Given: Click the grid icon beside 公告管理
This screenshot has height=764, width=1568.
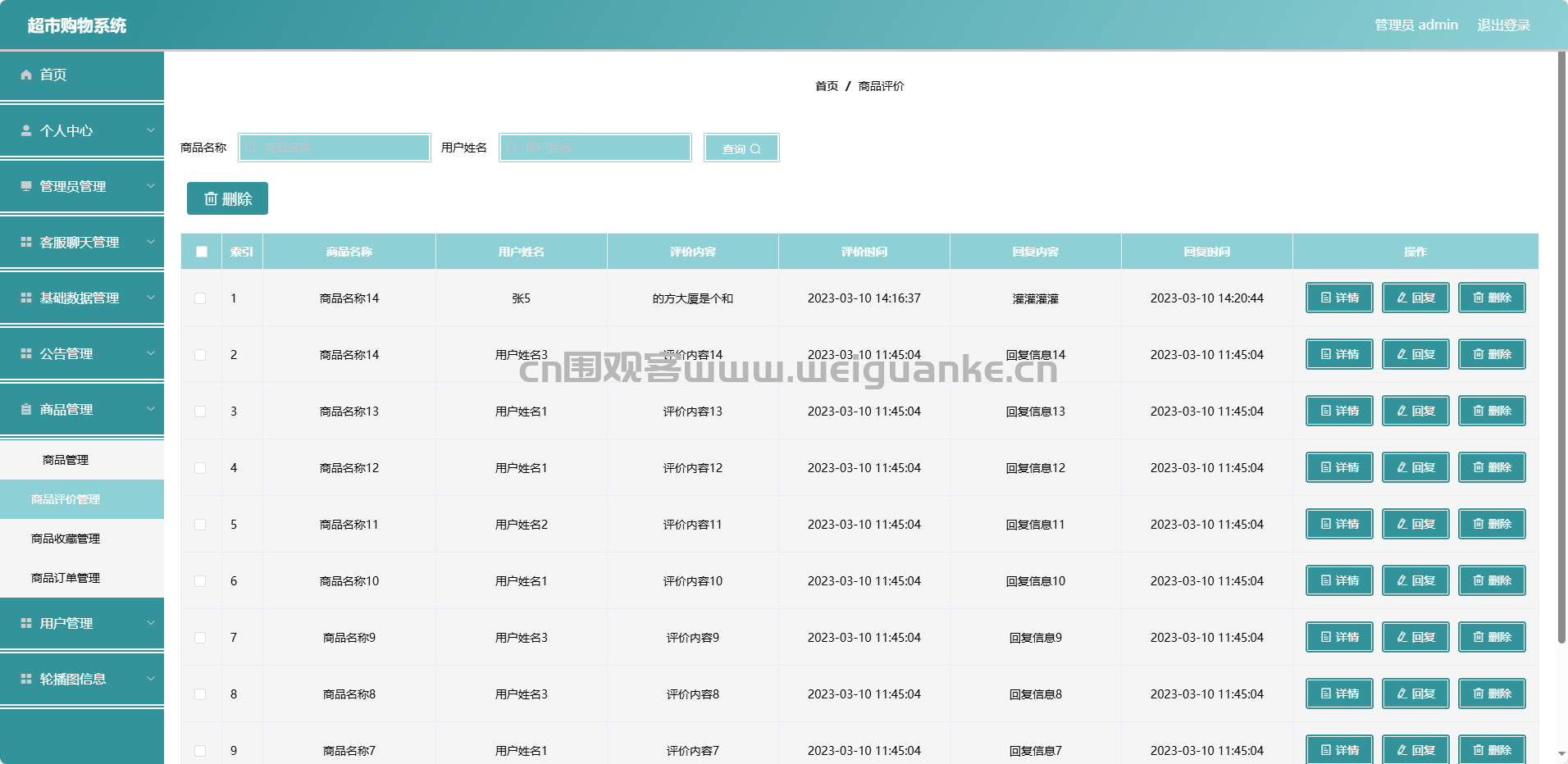Looking at the screenshot, I should point(26,353).
